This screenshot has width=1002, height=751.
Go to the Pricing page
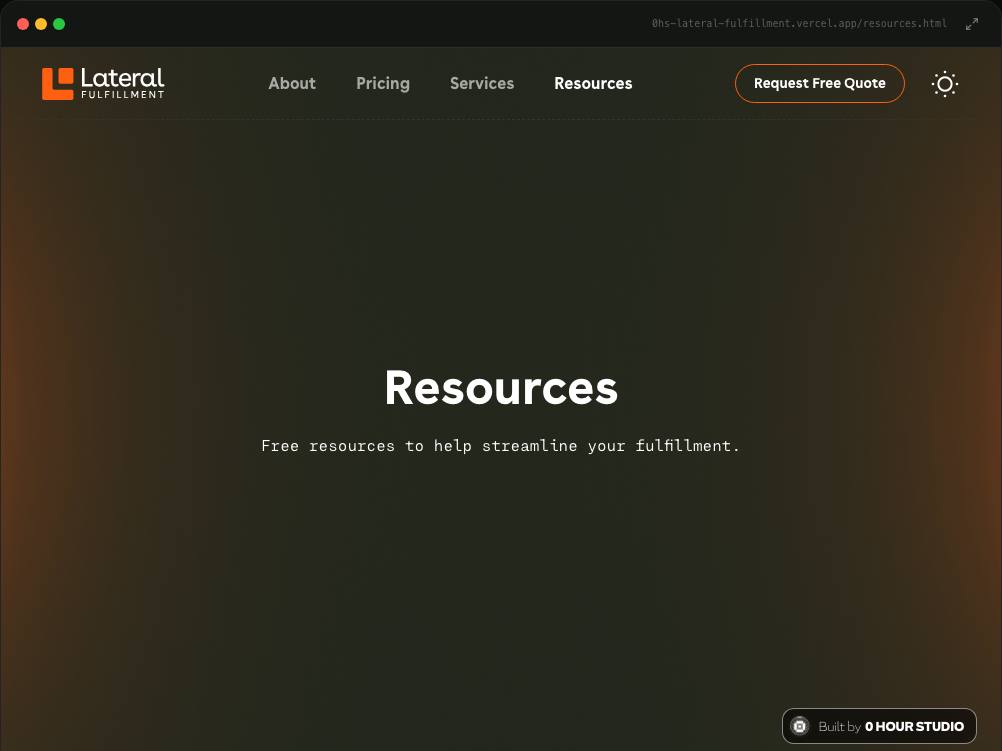click(383, 84)
